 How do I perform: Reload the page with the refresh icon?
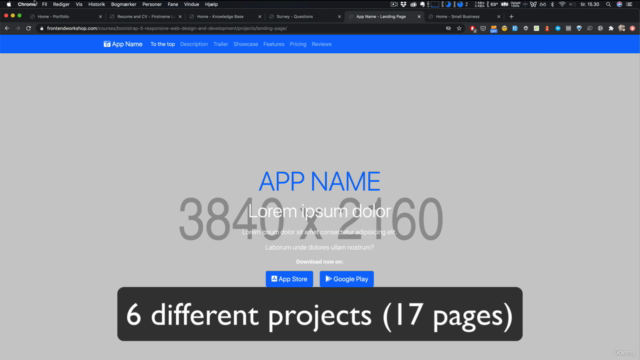28,28
